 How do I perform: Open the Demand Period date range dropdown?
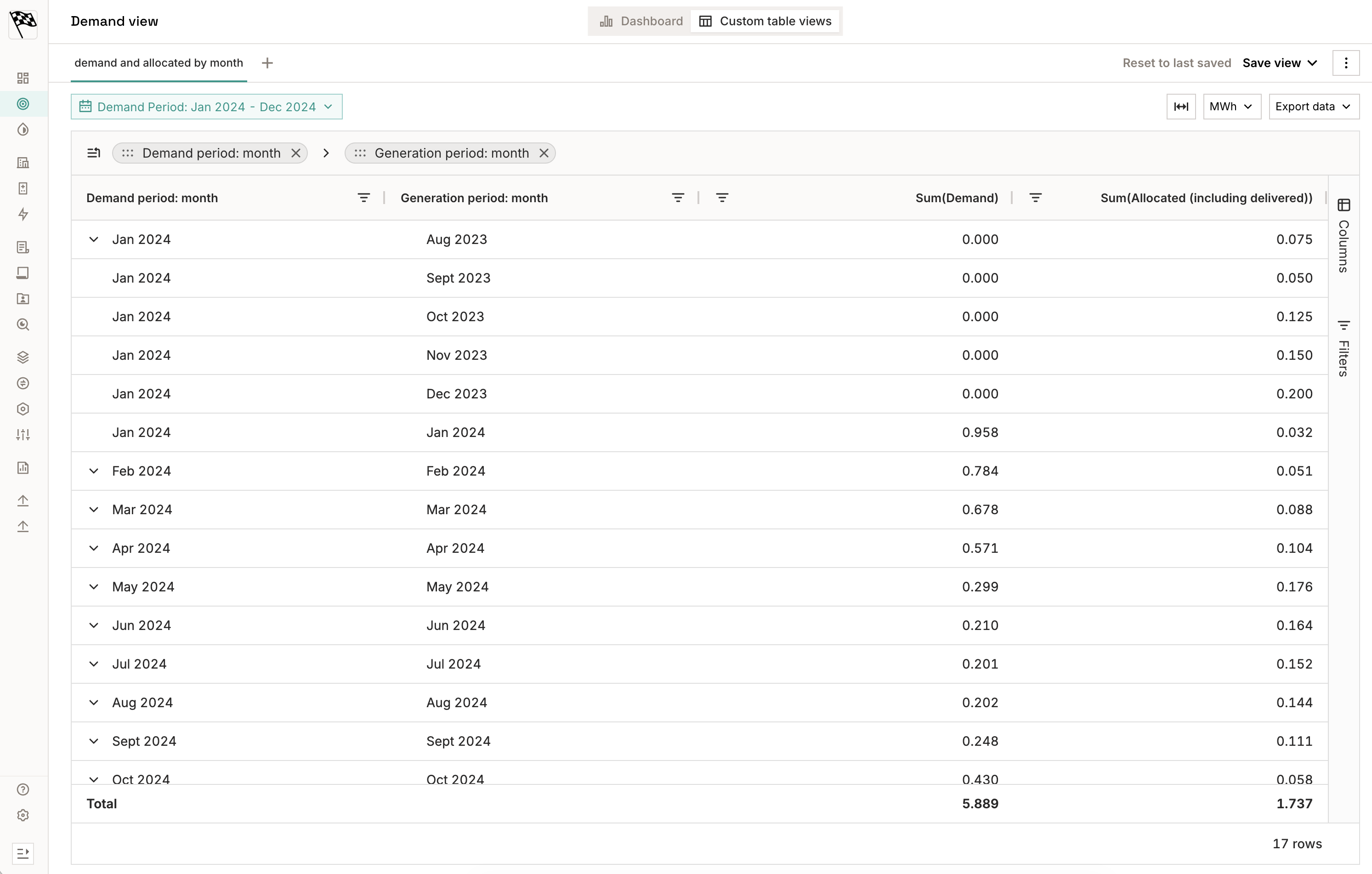click(x=206, y=107)
